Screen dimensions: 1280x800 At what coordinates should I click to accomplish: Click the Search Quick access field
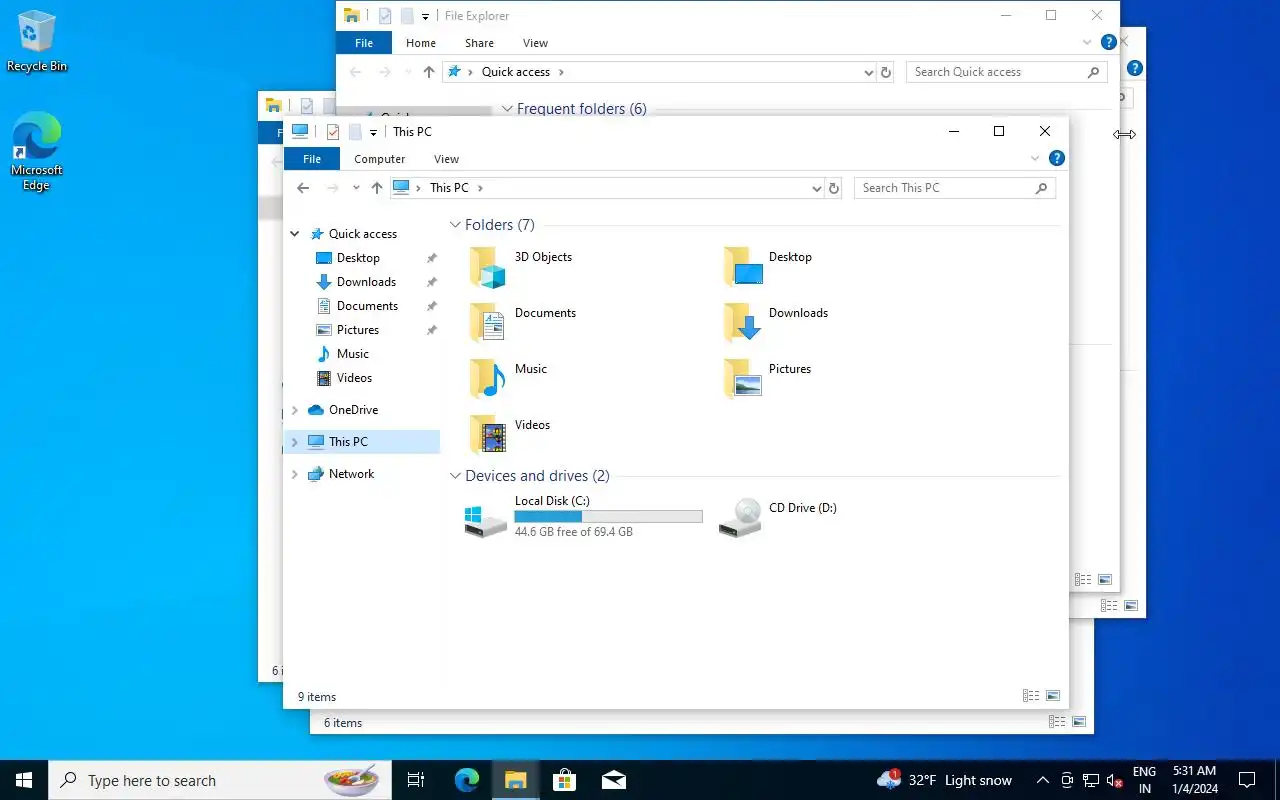(1007, 72)
